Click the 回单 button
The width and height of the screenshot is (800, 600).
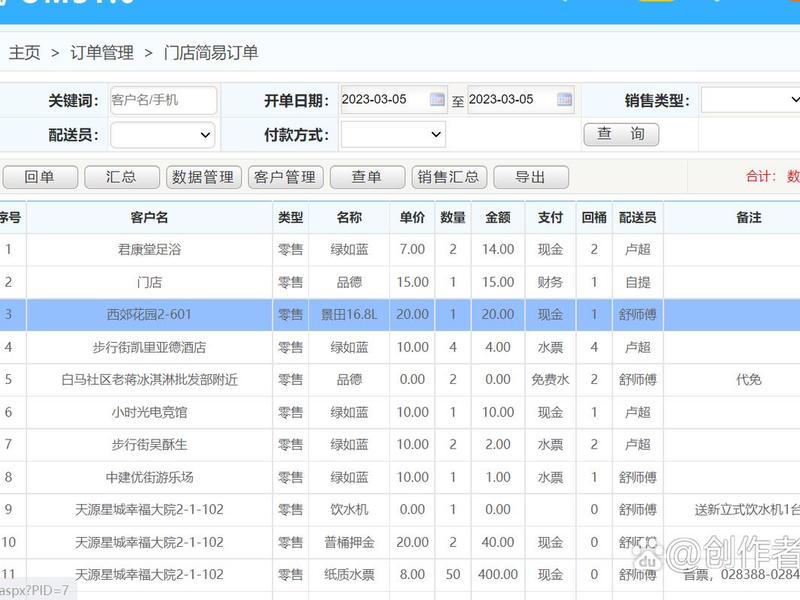tap(40, 177)
